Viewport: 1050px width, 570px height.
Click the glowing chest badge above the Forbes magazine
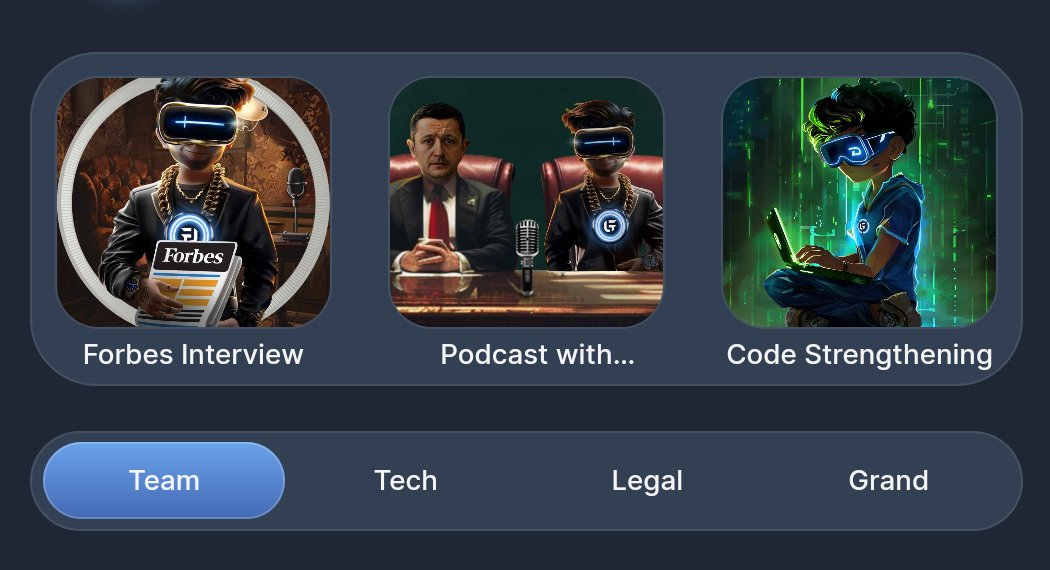(x=188, y=230)
